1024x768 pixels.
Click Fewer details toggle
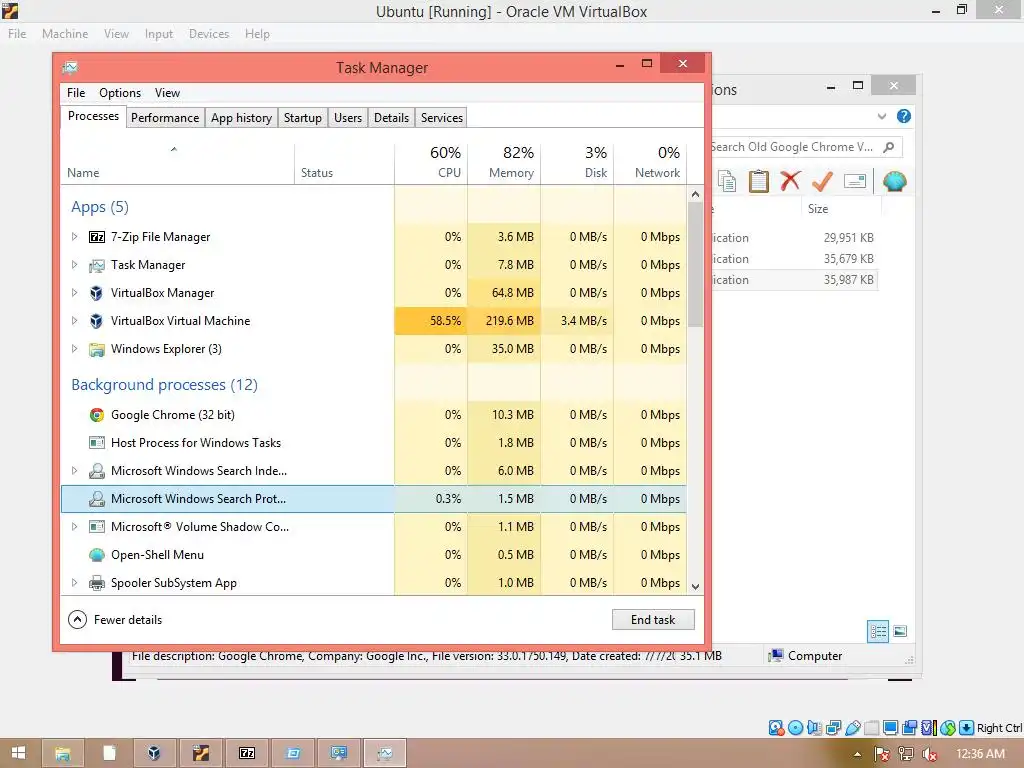pyautogui.click(x=115, y=620)
